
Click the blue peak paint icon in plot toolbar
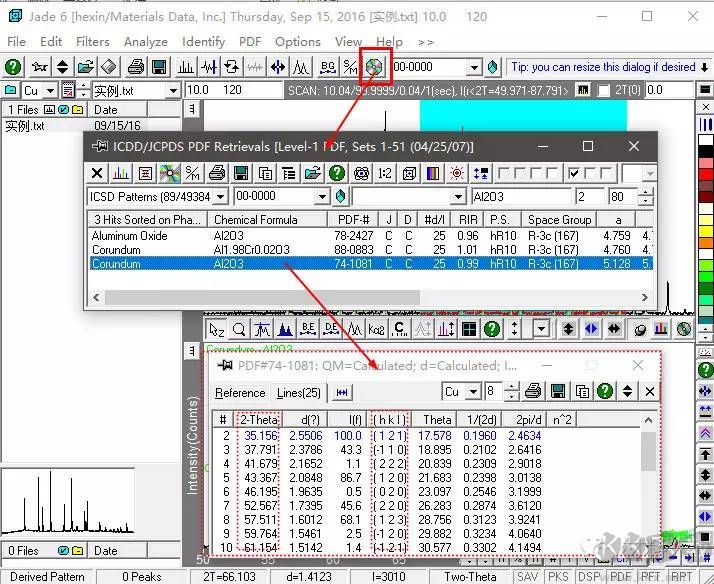point(285,329)
